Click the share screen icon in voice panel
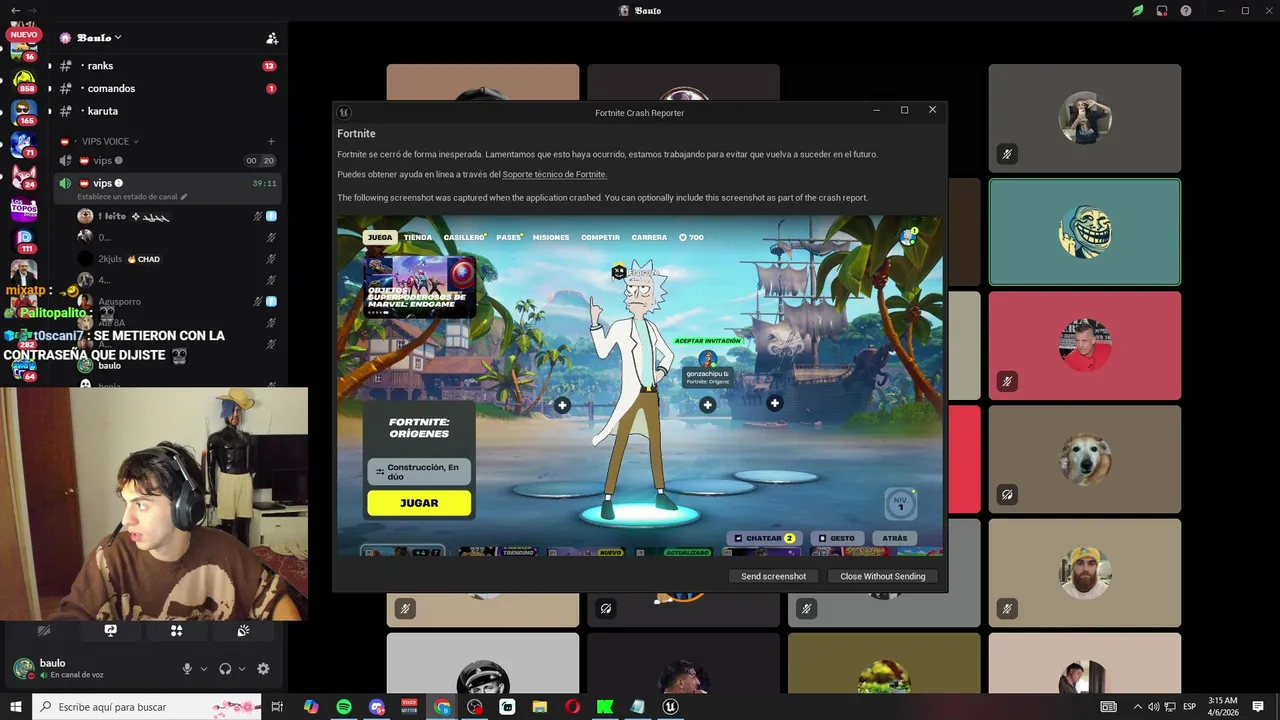This screenshot has width=1280, height=720. click(x=110, y=631)
